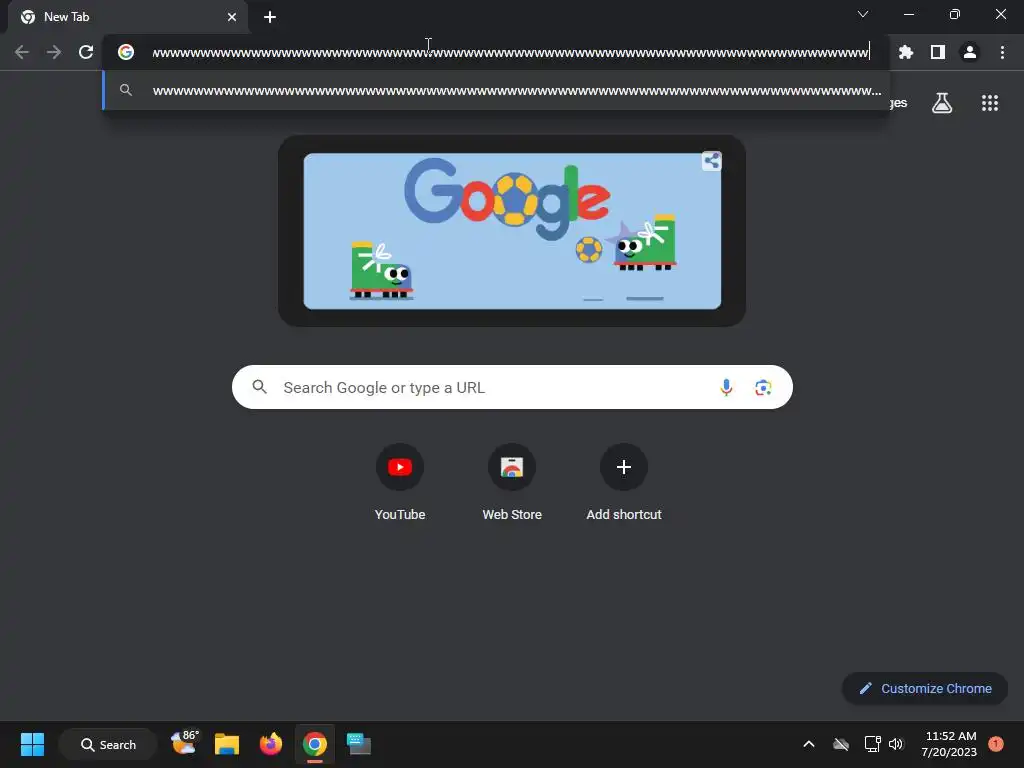The height and width of the screenshot is (768, 1024).
Task: Open the Search Labs flask icon
Action: [942, 103]
